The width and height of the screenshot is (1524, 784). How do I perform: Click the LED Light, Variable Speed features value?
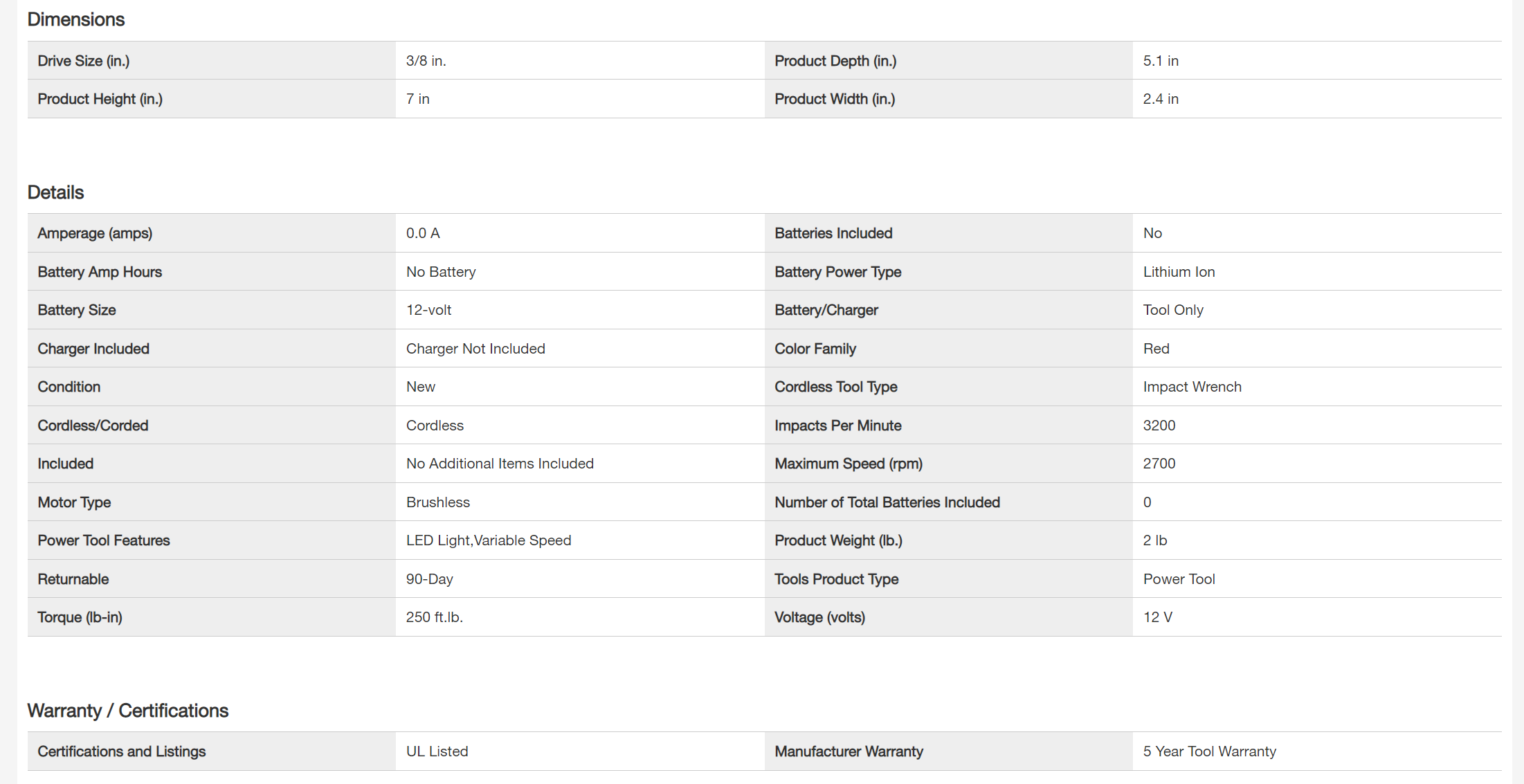(x=489, y=540)
